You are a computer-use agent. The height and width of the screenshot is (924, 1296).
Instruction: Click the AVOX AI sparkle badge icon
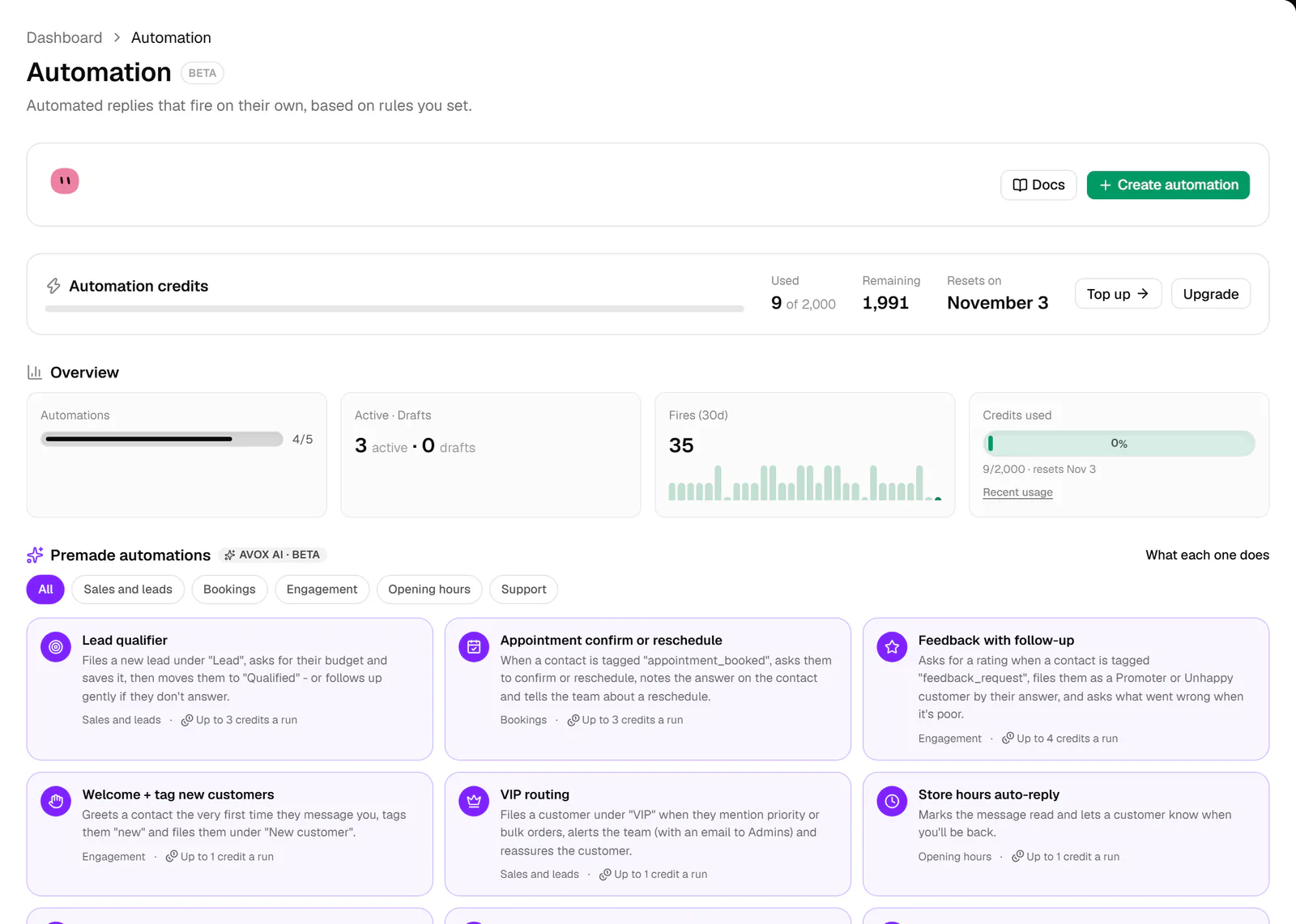coord(230,555)
